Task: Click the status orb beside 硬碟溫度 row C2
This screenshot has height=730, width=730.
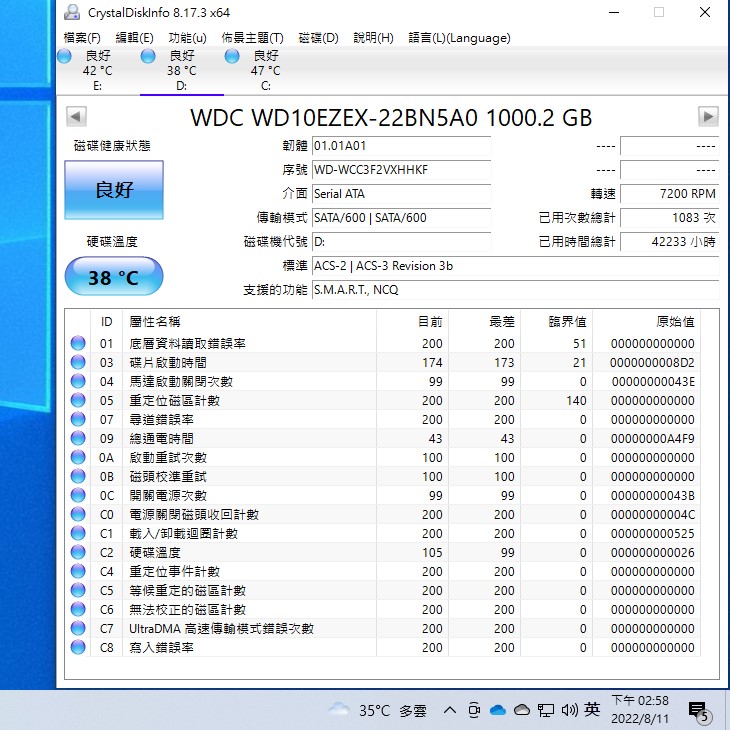Action: [78, 553]
